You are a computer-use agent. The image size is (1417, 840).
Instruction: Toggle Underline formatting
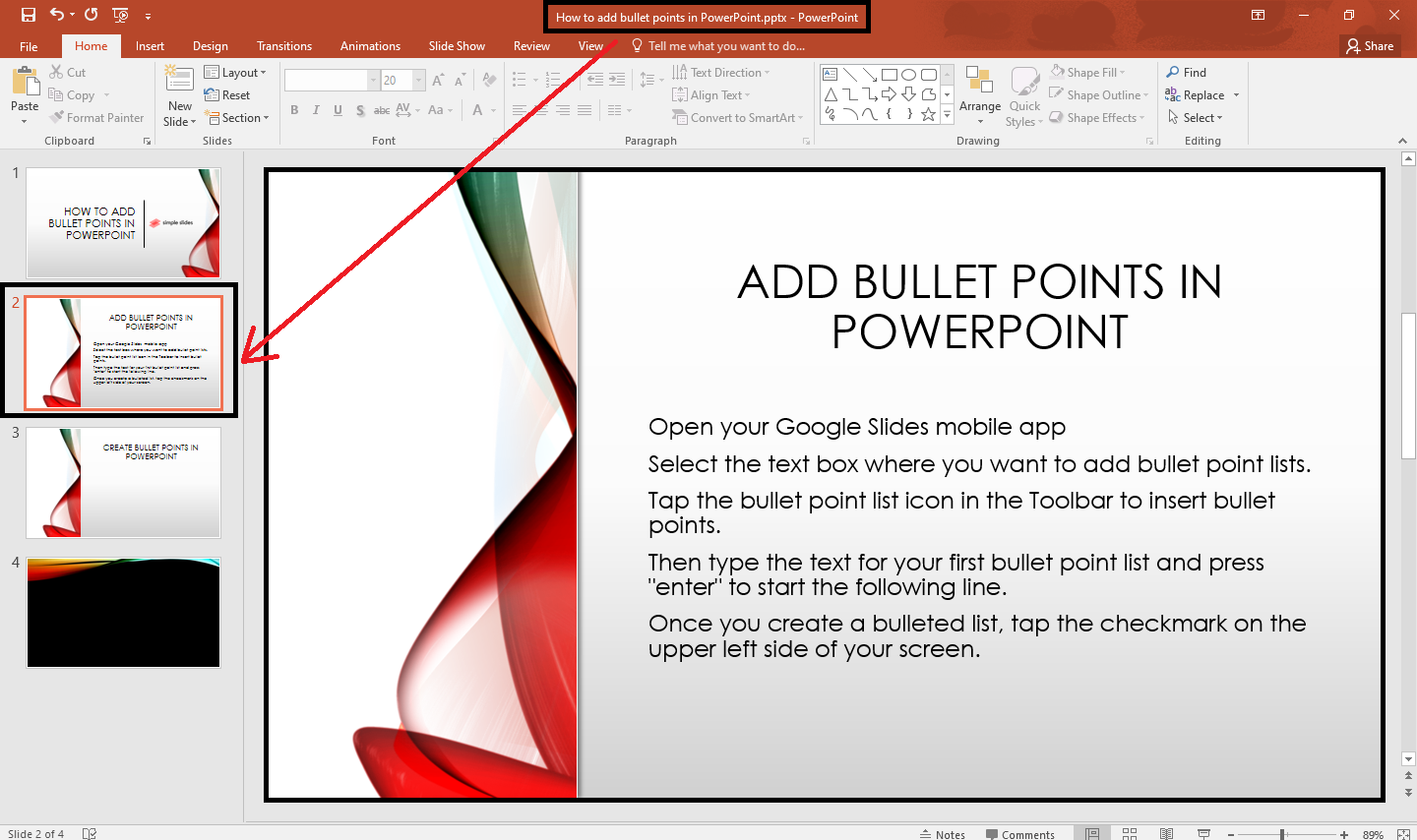(338, 110)
